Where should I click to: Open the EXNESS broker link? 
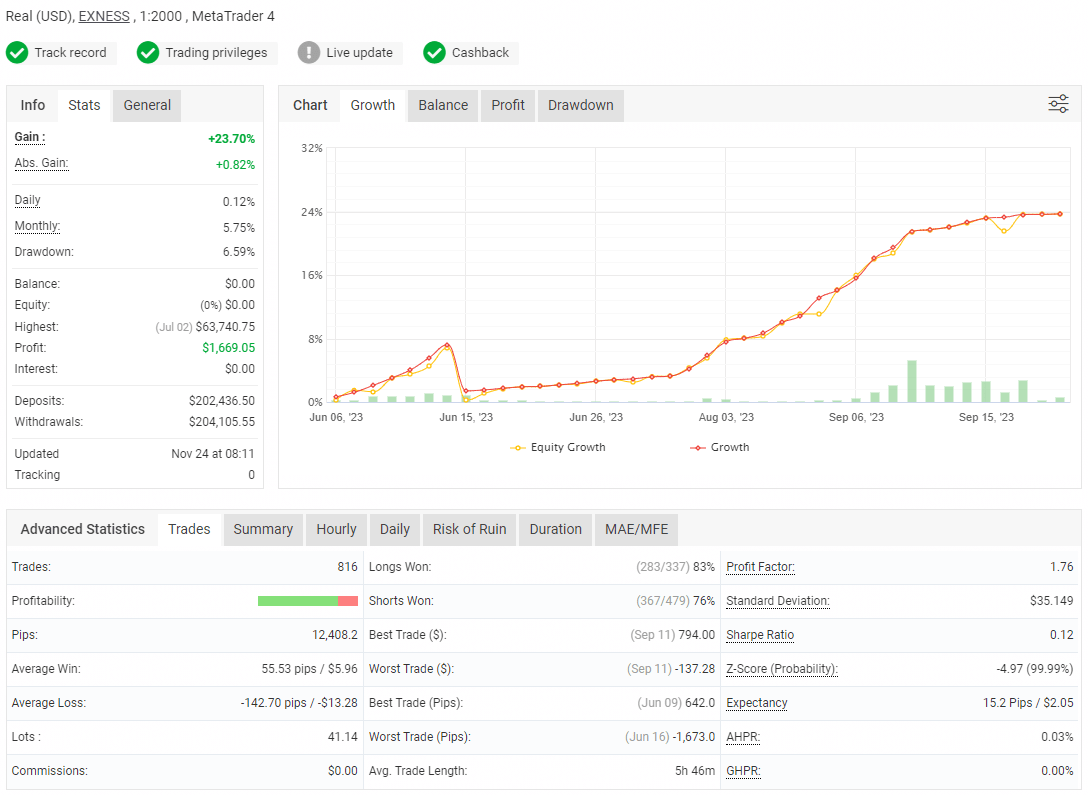pyautogui.click(x=104, y=16)
